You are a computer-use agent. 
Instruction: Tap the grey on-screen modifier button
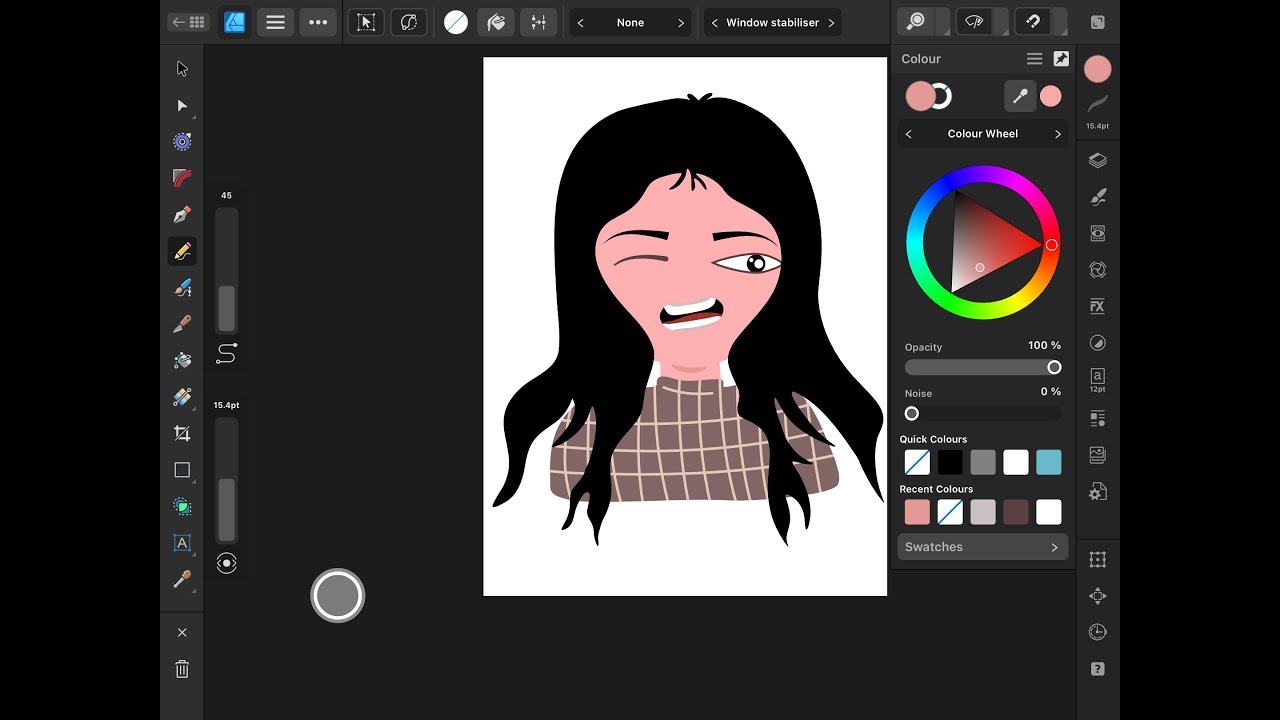(338, 596)
